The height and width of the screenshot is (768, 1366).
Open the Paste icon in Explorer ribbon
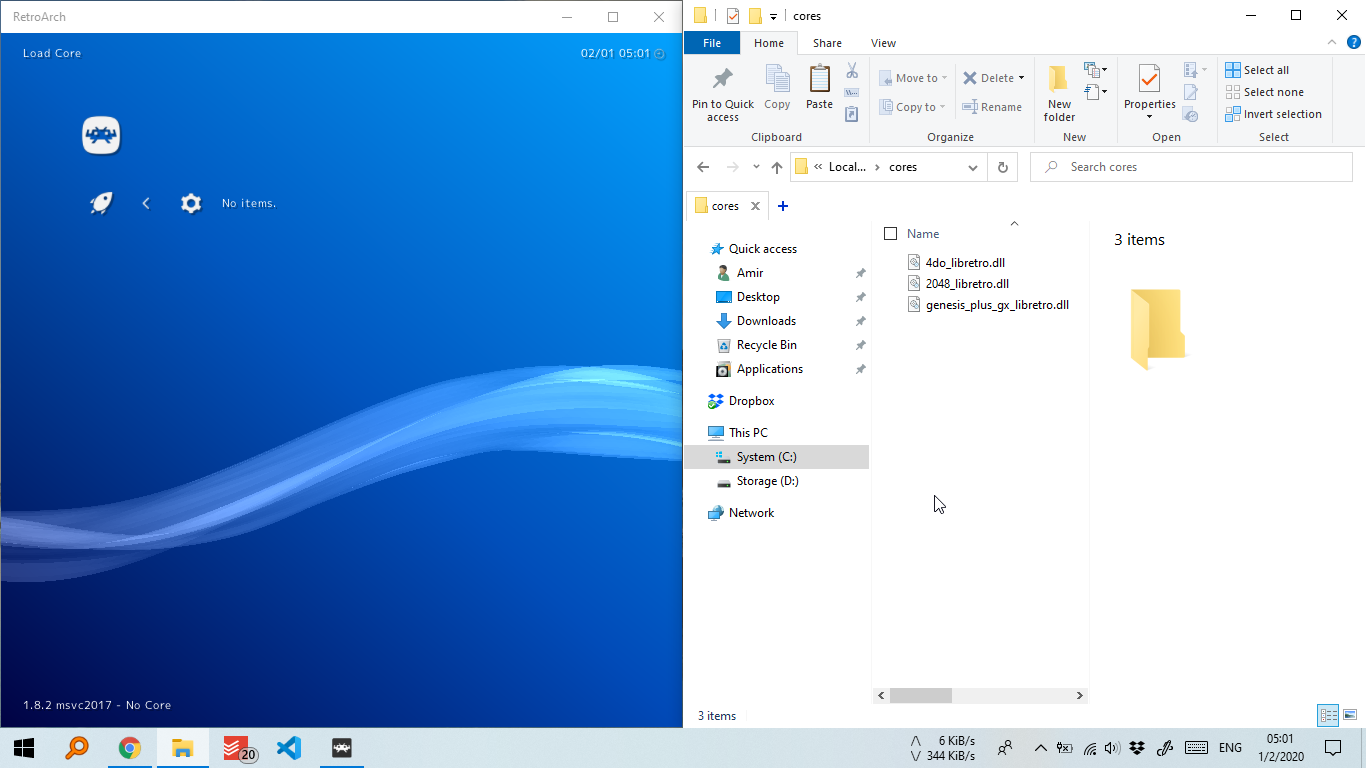[x=819, y=84]
